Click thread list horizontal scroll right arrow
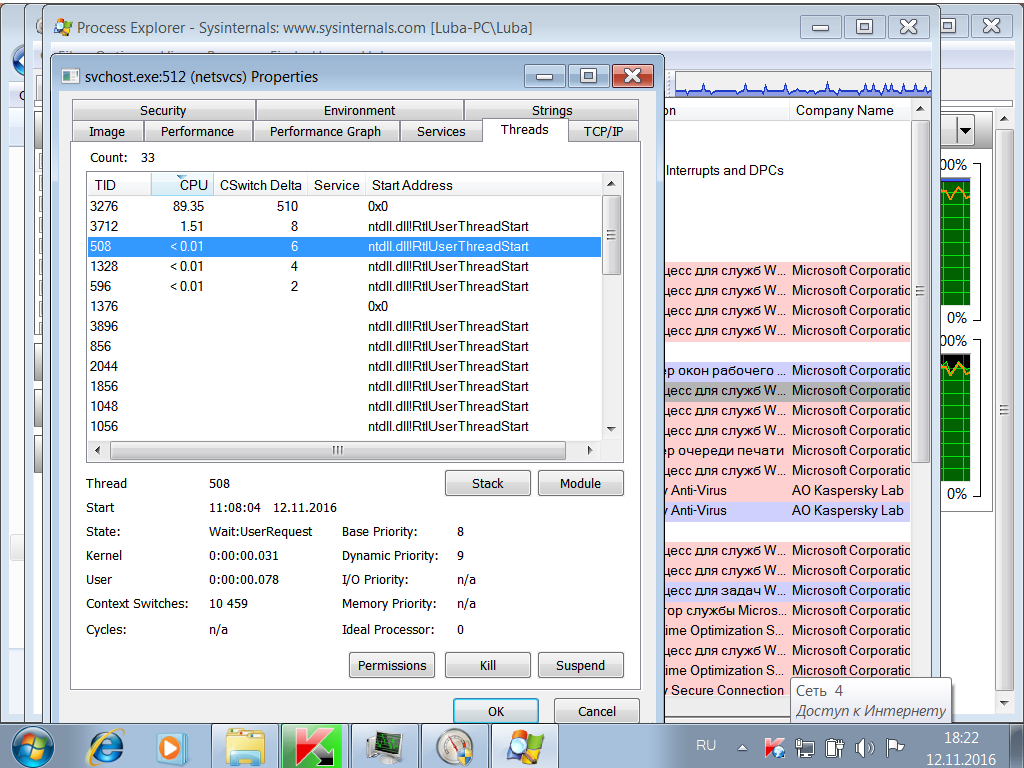 click(590, 450)
